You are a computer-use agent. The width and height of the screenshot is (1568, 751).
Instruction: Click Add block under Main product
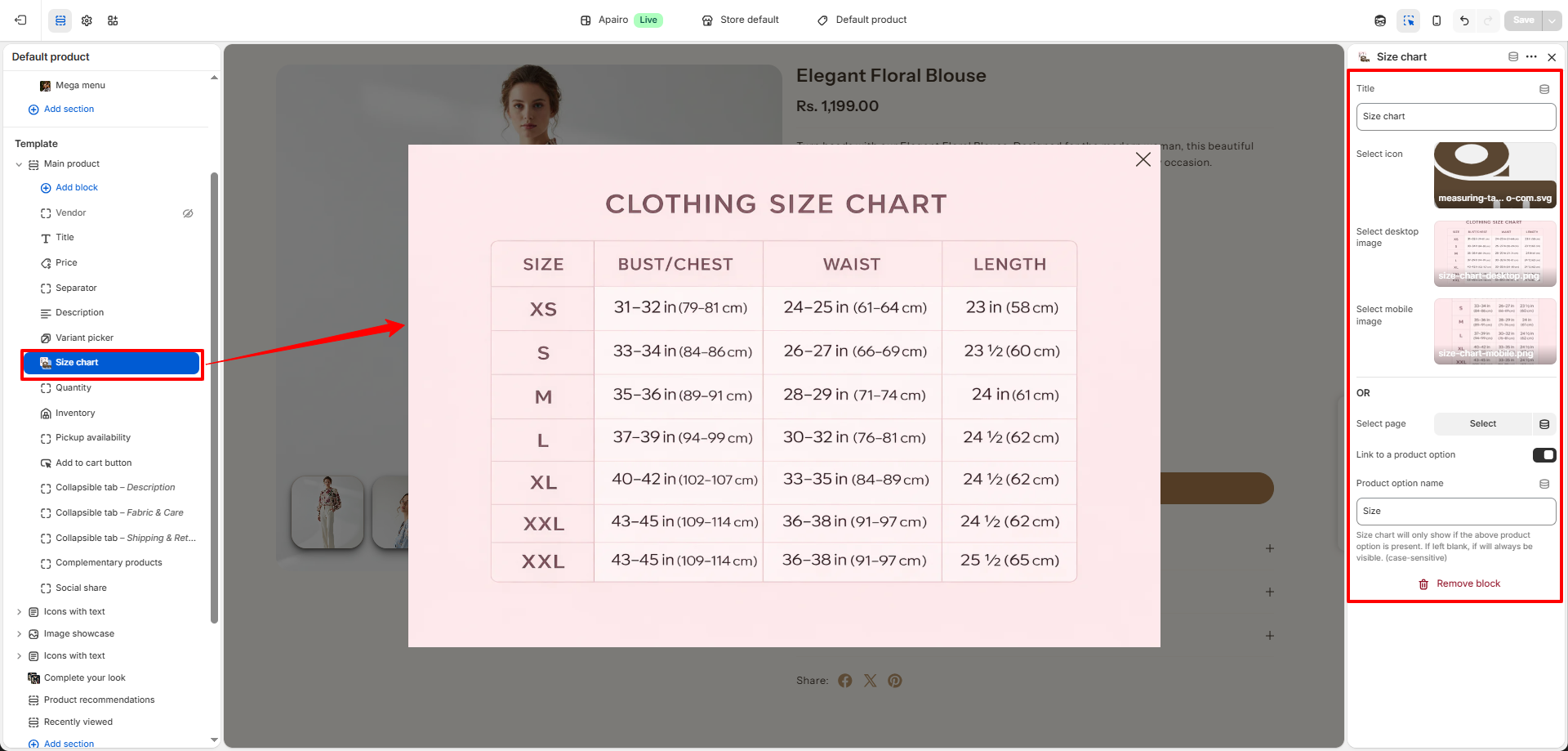click(69, 188)
